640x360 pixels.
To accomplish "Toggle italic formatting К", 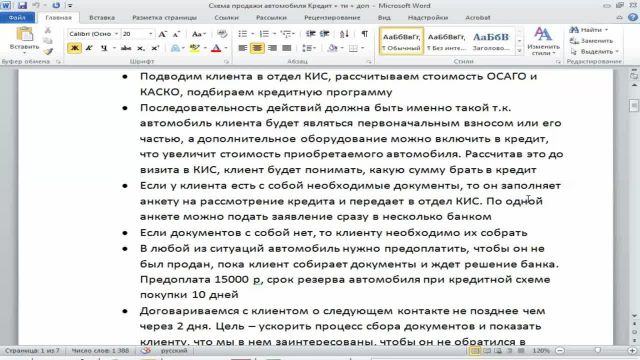I will [89, 48].
